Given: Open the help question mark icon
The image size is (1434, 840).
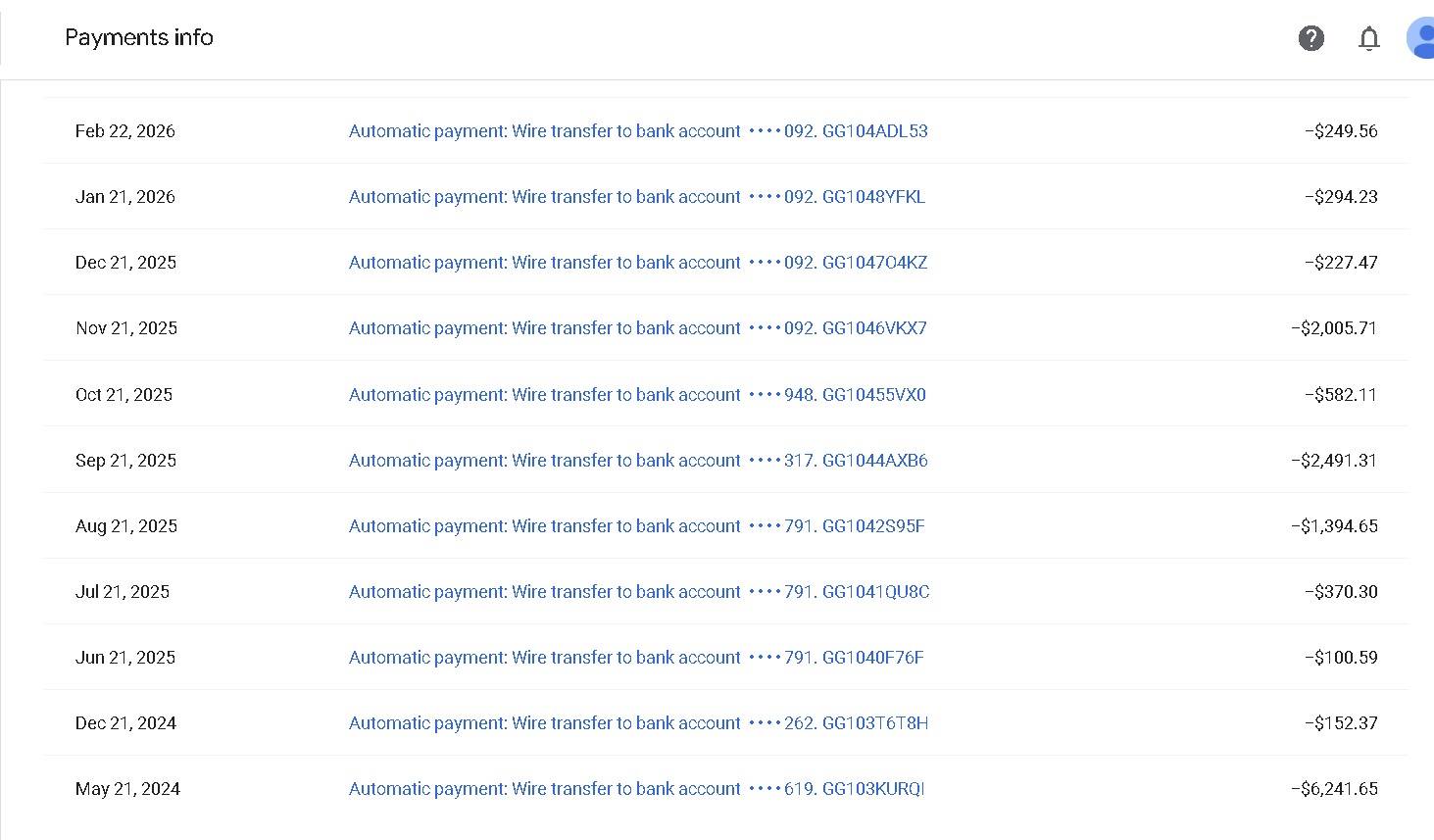Looking at the screenshot, I should (1310, 38).
